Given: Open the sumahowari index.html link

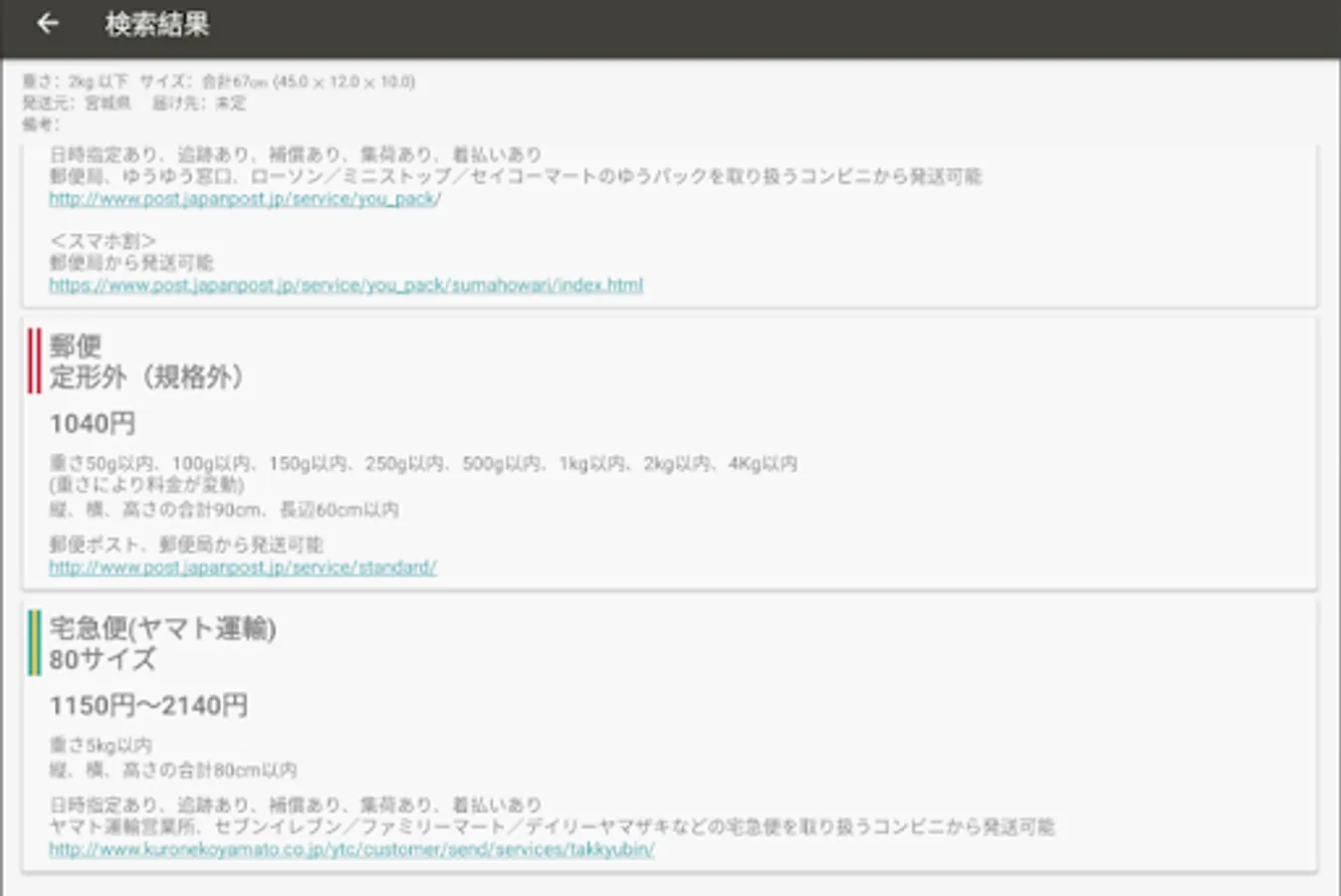Looking at the screenshot, I should click(x=345, y=285).
